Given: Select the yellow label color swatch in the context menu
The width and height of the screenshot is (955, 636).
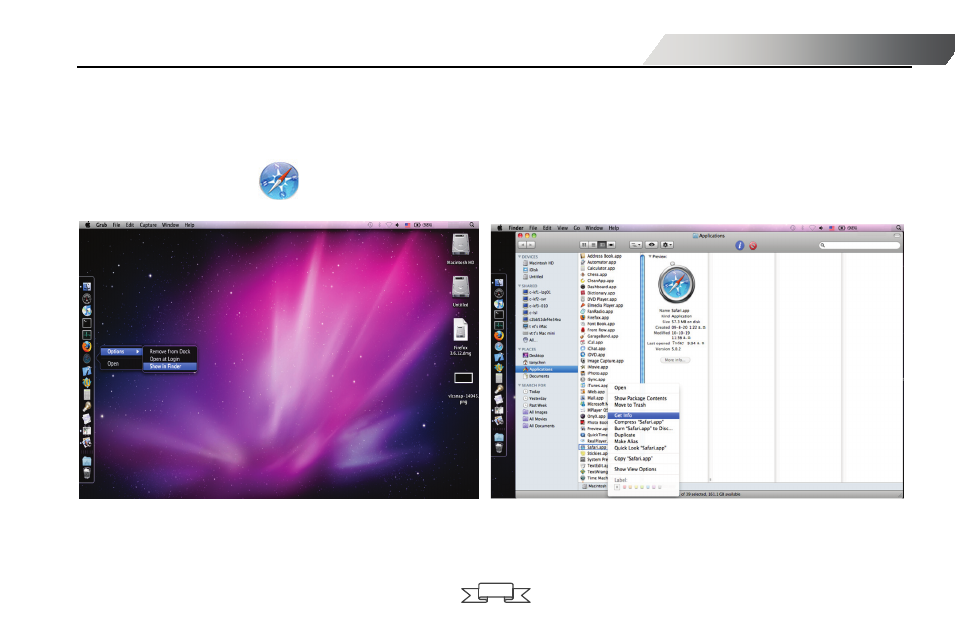Looking at the screenshot, I should click(x=636, y=487).
